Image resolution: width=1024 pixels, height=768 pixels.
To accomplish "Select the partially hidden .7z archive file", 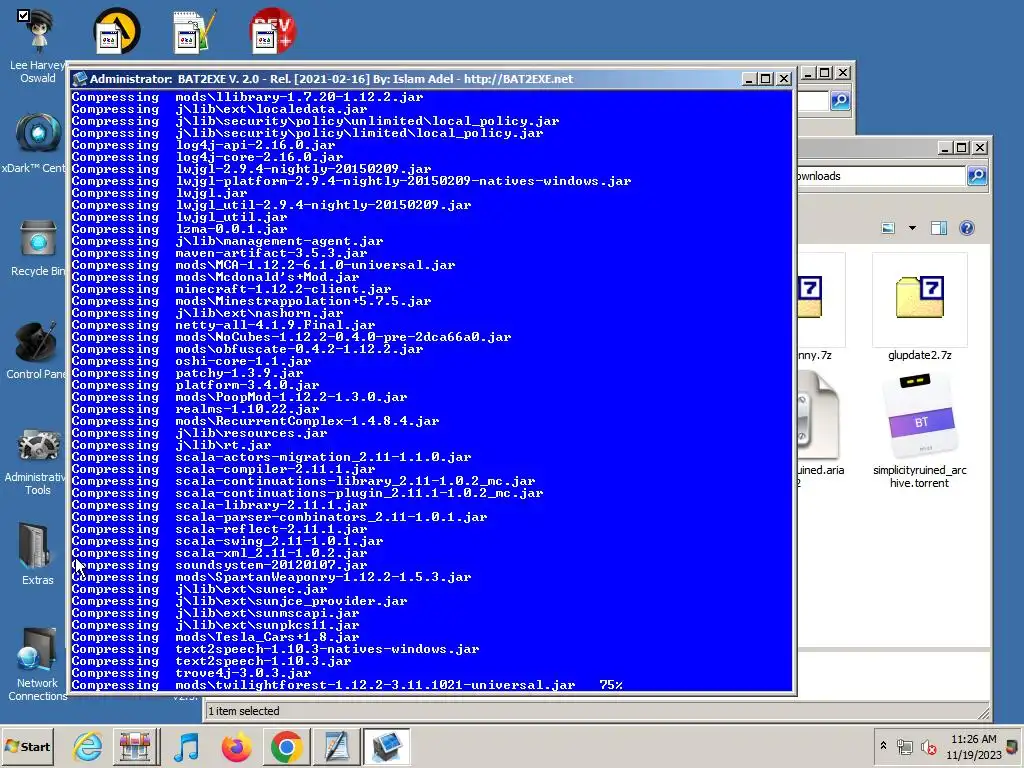I will click(820, 307).
